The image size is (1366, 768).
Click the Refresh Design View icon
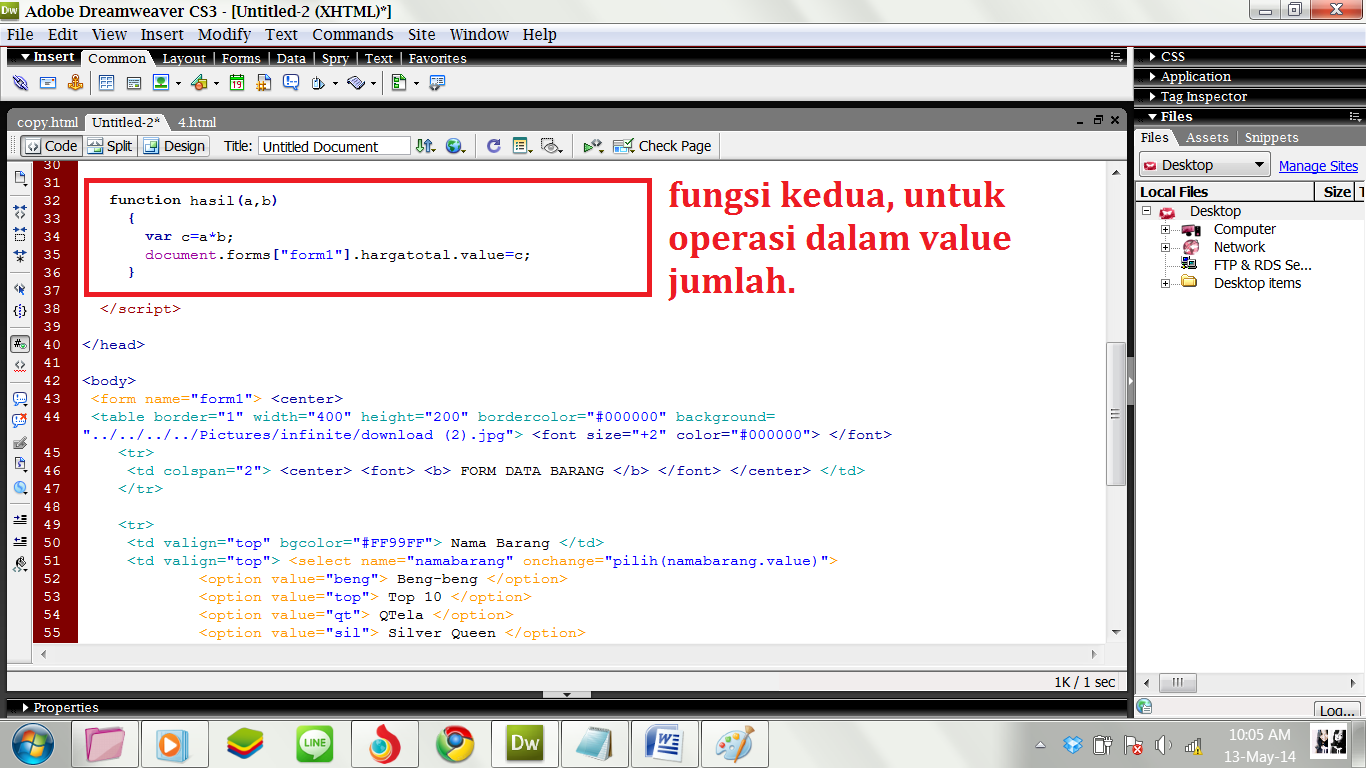coord(492,146)
